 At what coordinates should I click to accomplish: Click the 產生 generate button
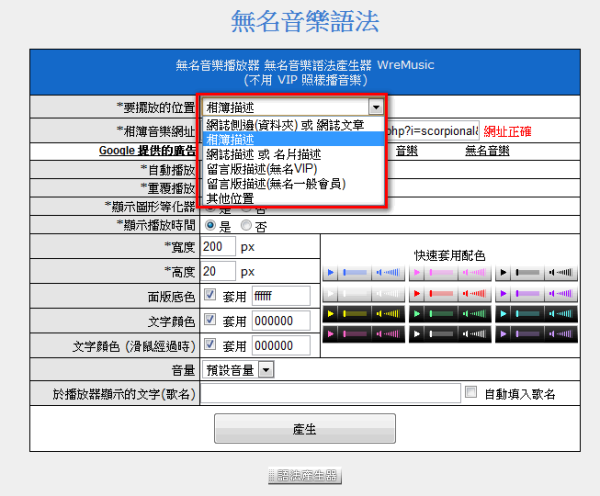[305, 429]
